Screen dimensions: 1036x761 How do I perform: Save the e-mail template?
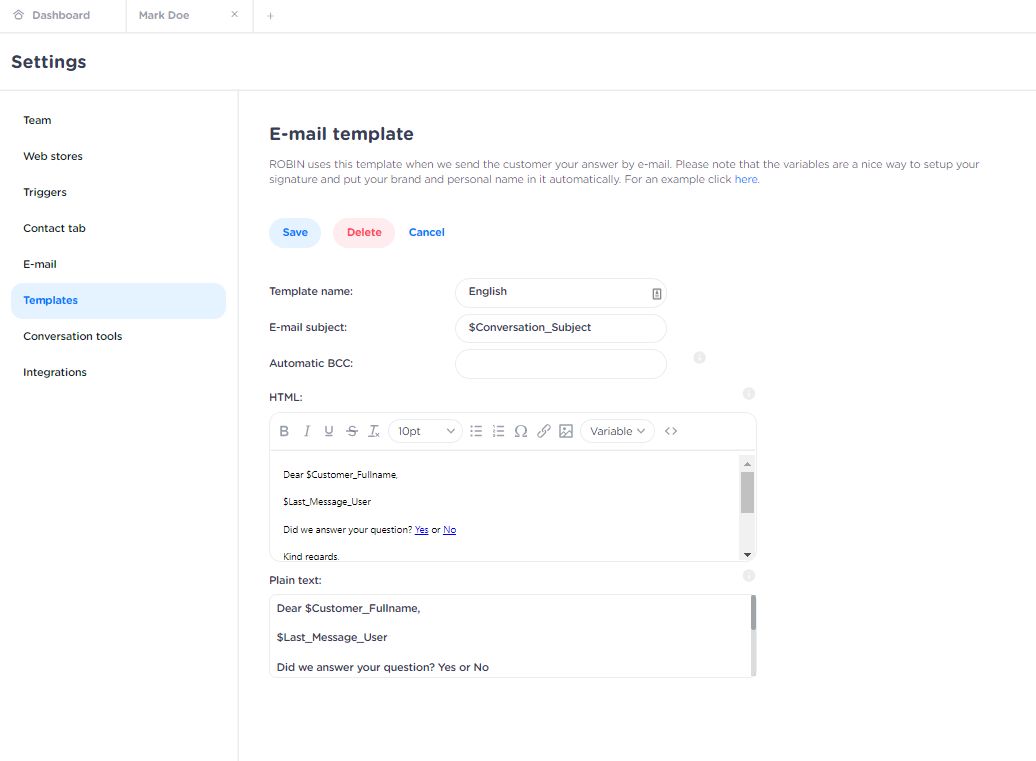coord(295,232)
